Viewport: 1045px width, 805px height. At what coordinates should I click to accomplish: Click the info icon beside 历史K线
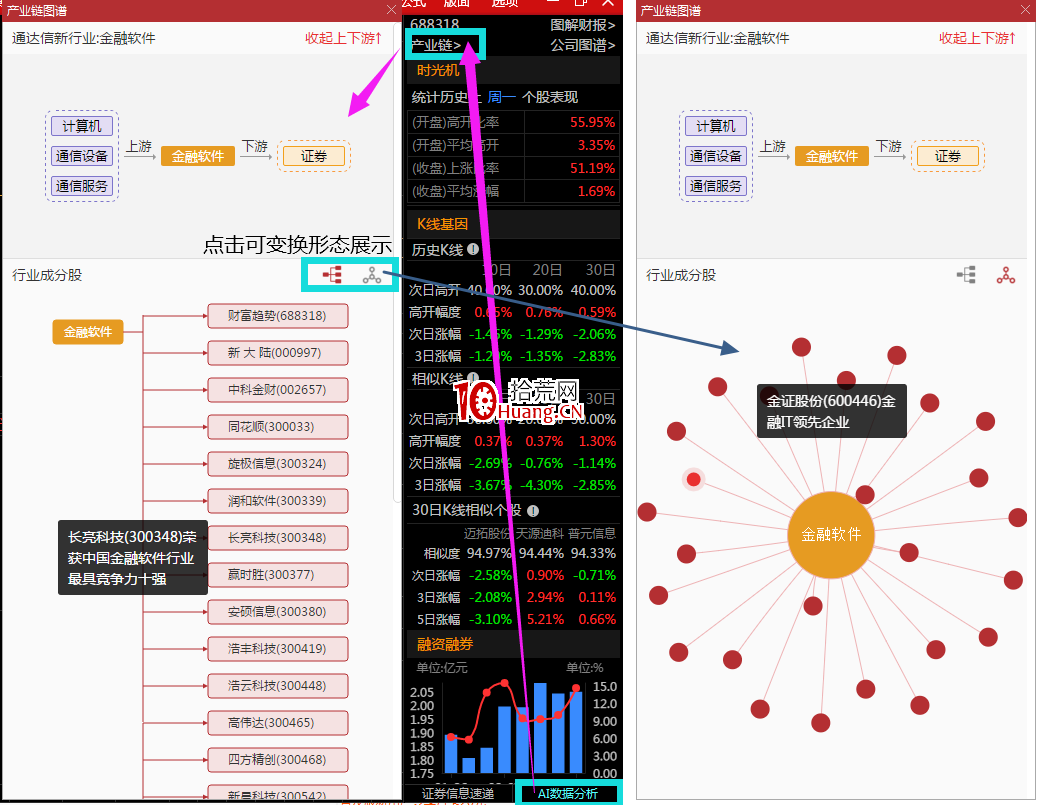[473, 249]
